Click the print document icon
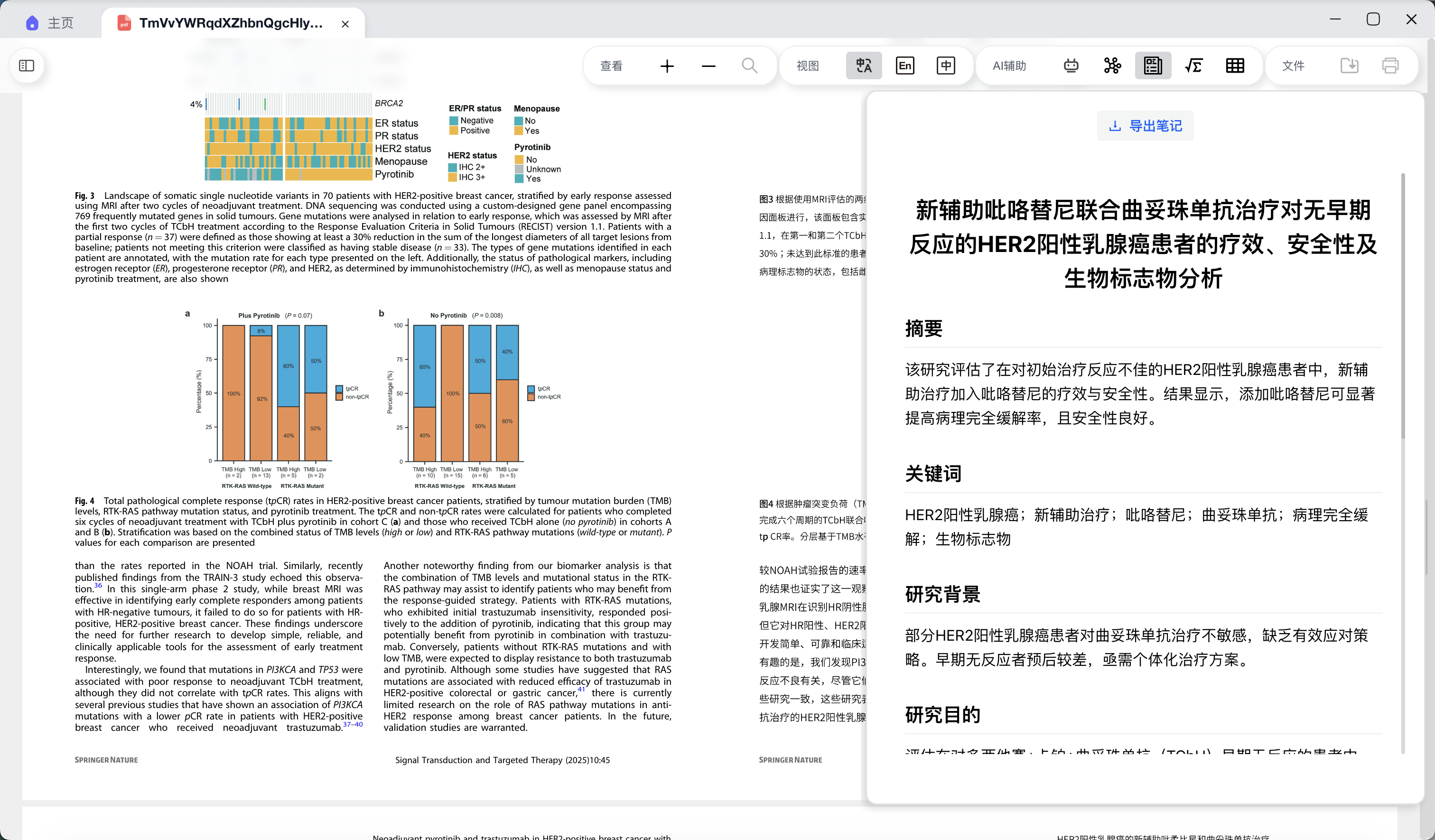Screen dimensions: 1435x840 (x=1390, y=66)
